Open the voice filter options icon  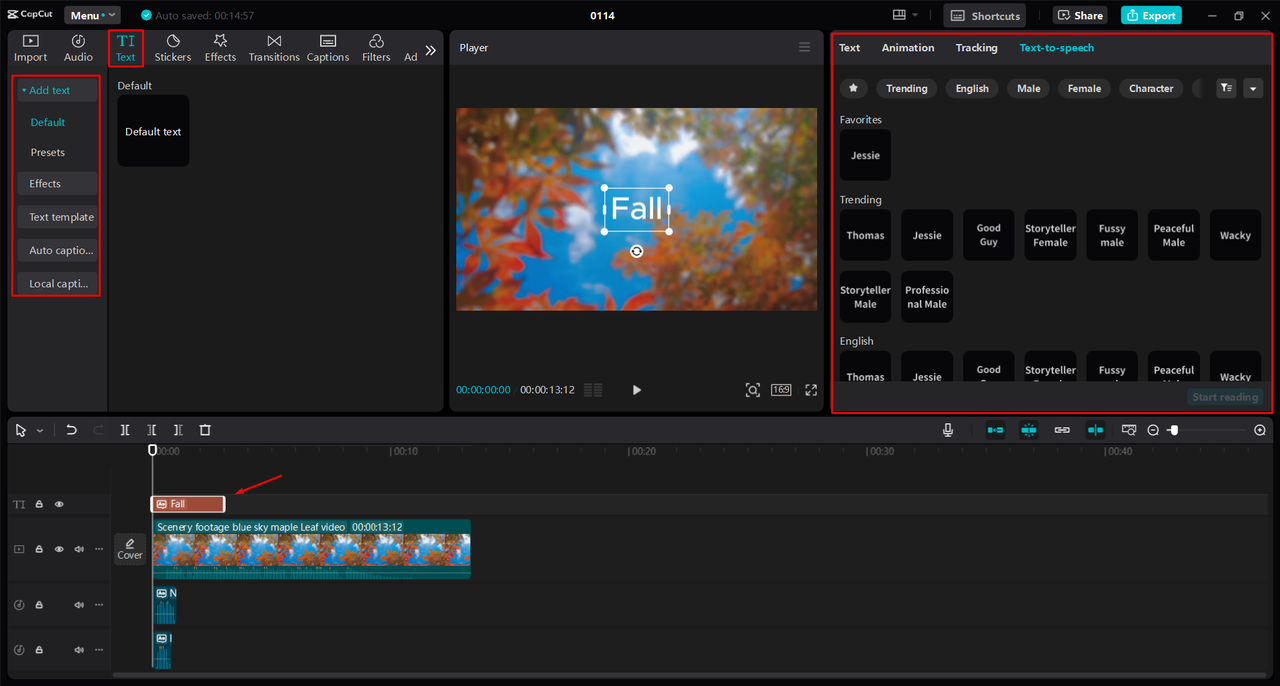pos(1226,88)
